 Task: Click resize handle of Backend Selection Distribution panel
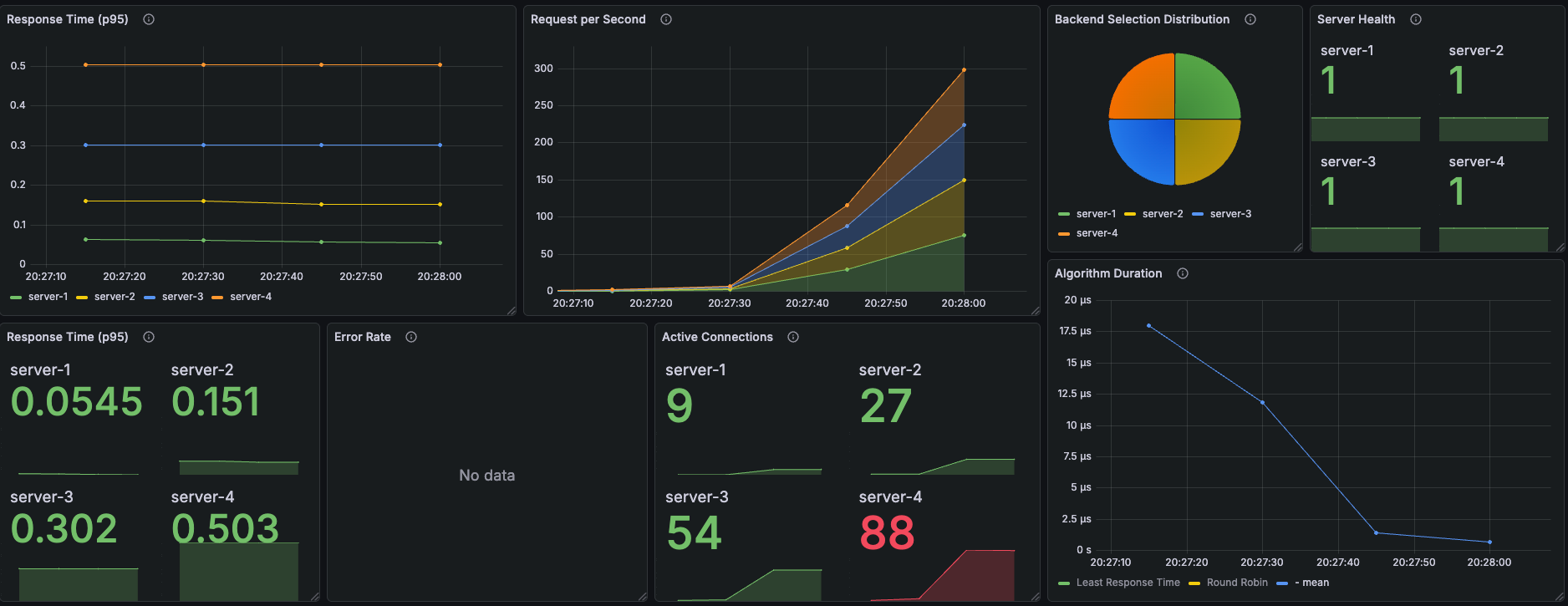(1298, 247)
